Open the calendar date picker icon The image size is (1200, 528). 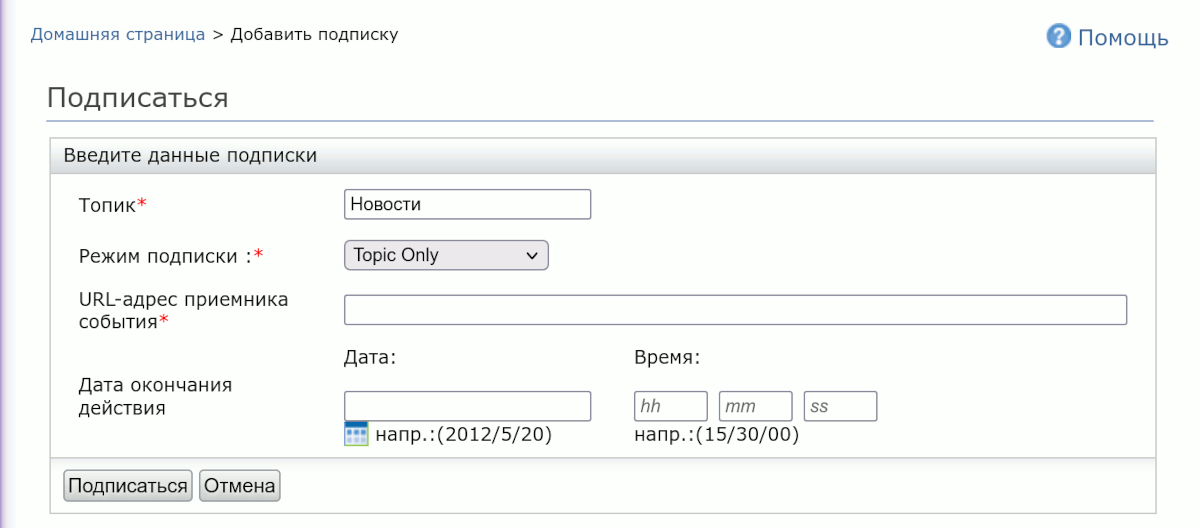coord(356,433)
